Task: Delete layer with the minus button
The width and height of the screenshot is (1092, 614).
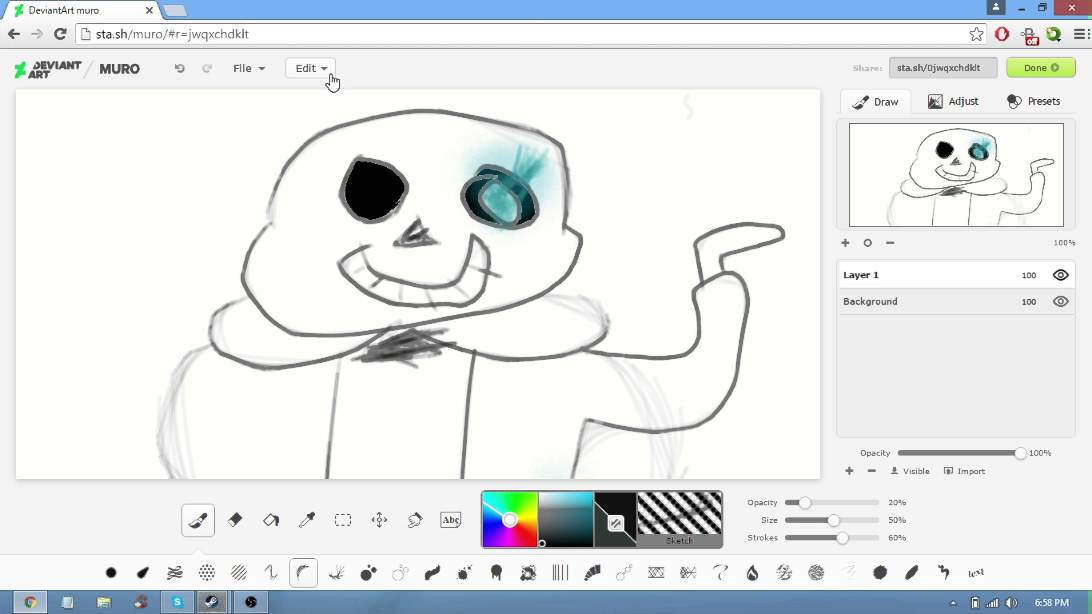Action: tap(871, 471)
